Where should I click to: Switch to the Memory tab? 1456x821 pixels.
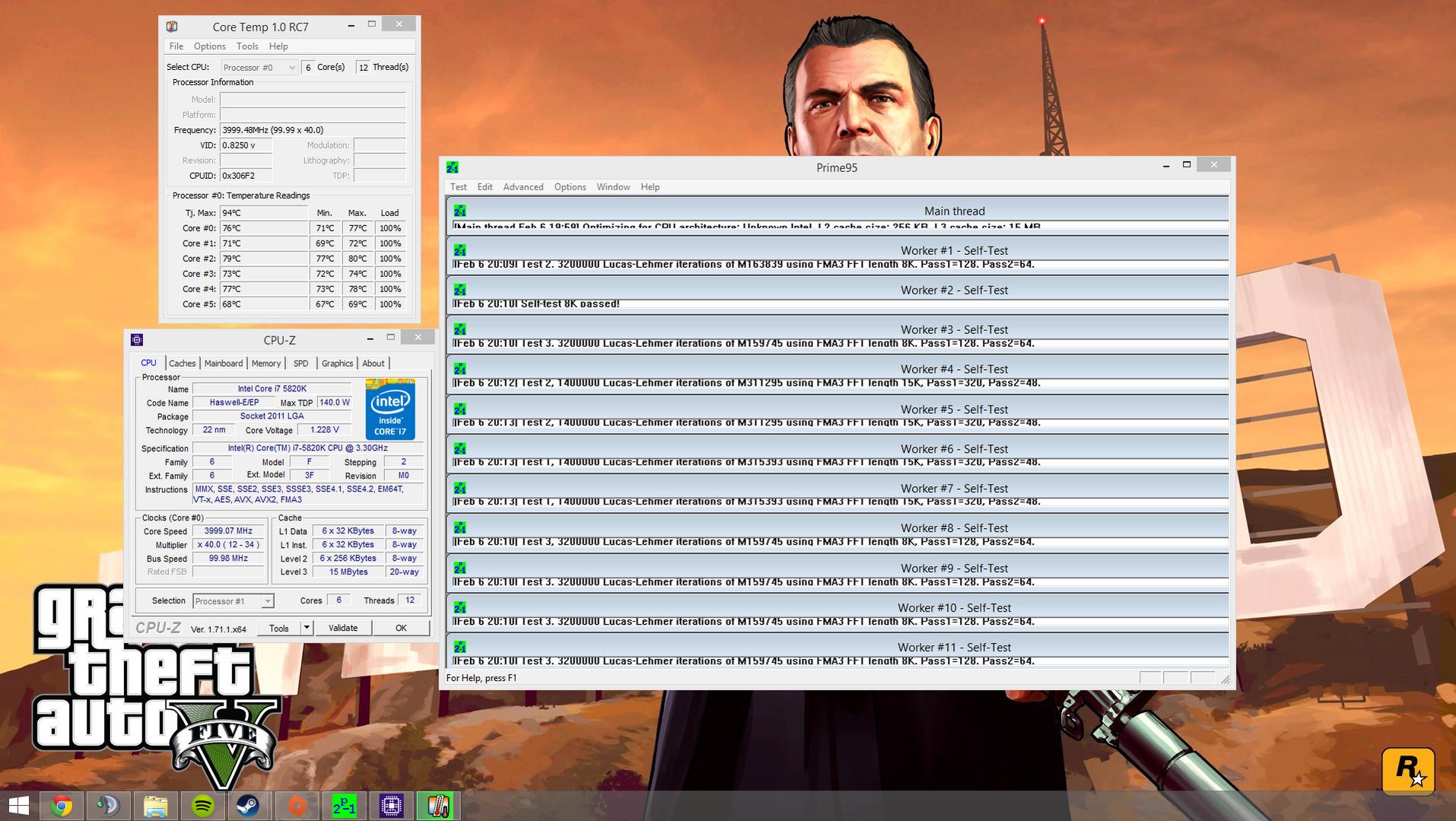pyautogui.click(x=266, y=364)
